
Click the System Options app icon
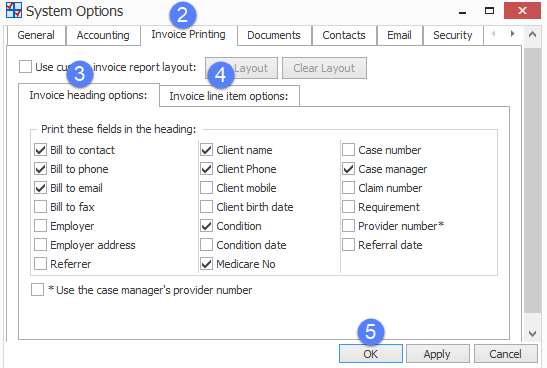pos(14,10)
